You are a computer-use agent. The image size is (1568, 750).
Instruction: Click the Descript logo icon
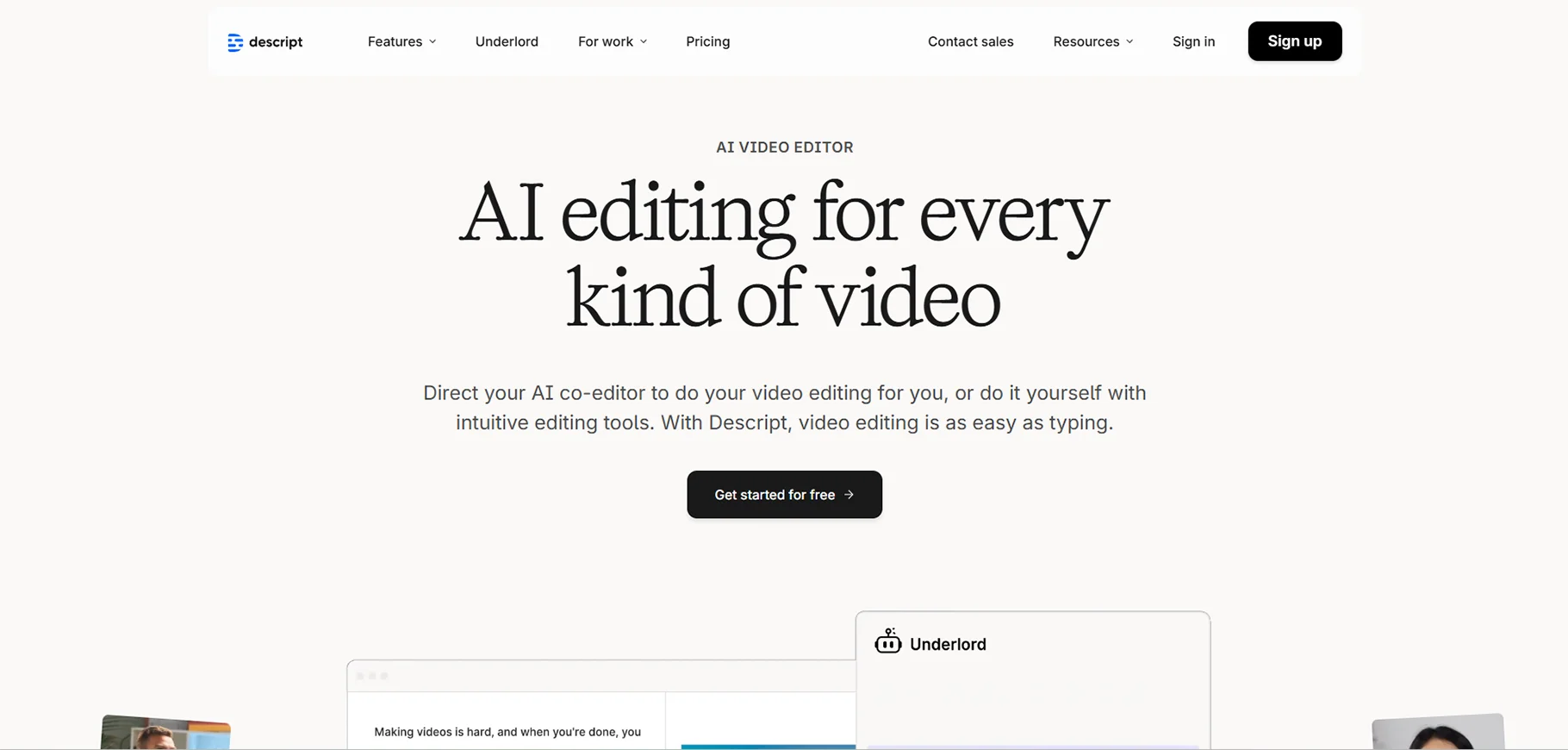[235, 42]
